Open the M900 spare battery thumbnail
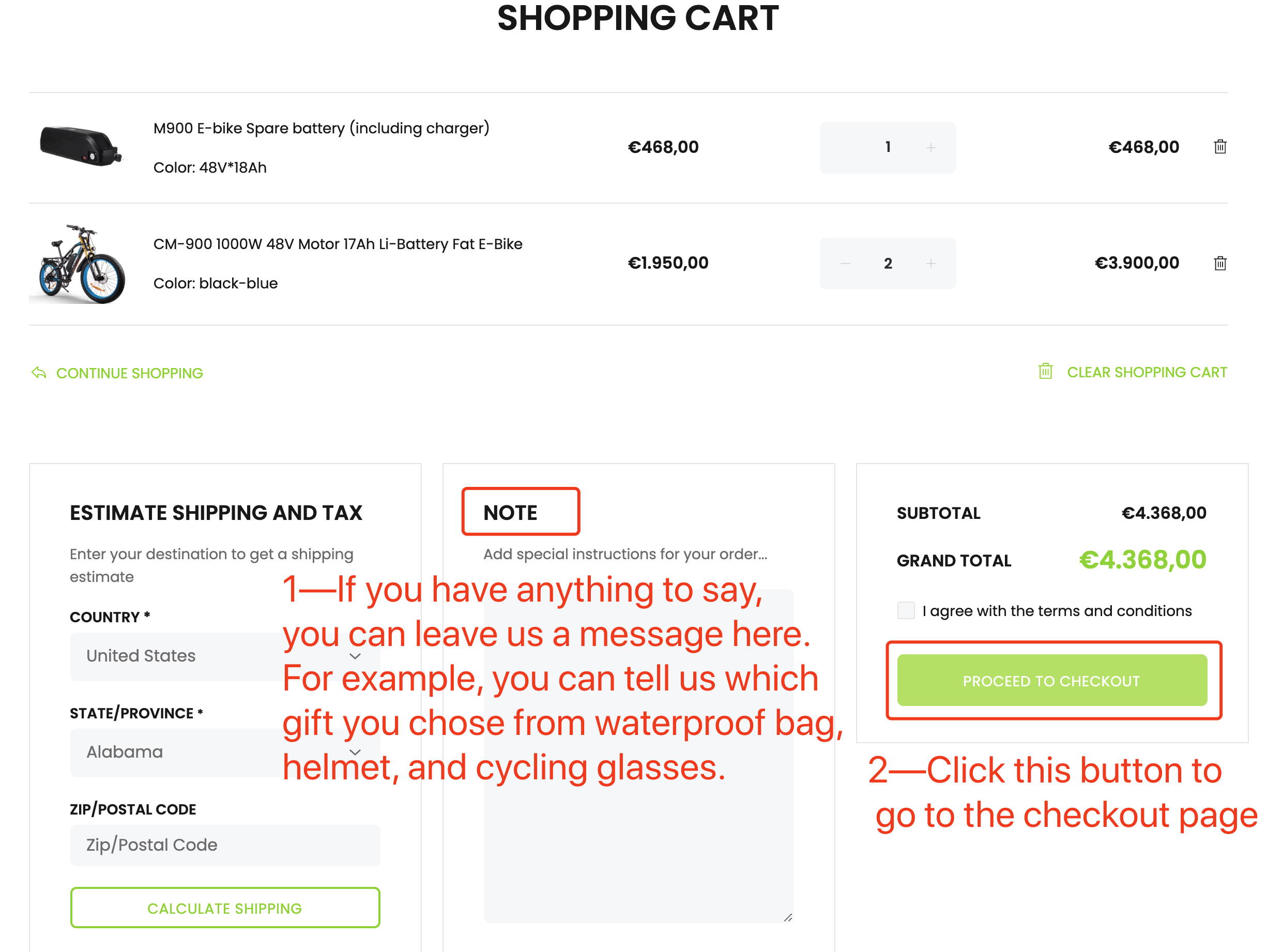Viewport: 1283px width, 952px height. (81, 146)
